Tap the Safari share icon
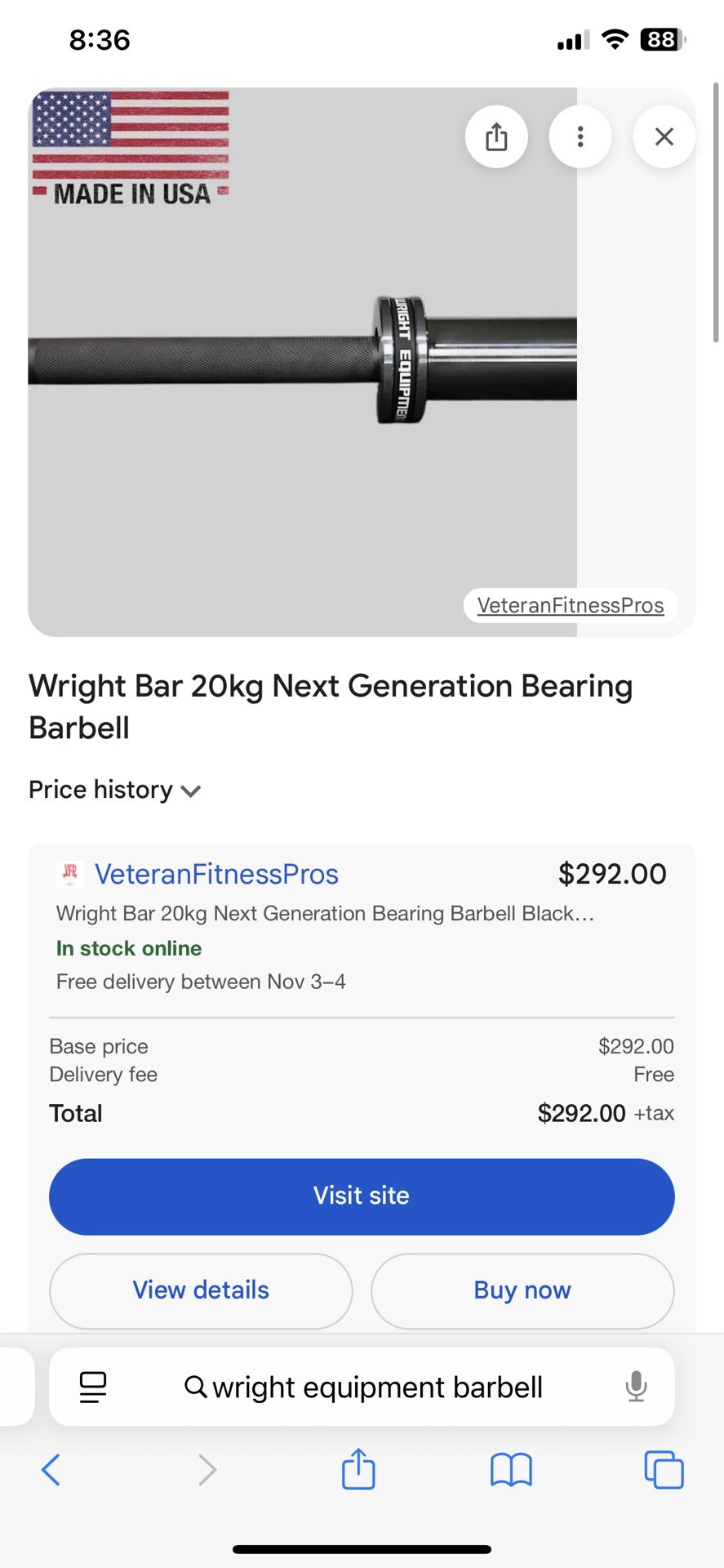The width and height of the screenshot is (724, 1568). click(x=358, y=1469)
